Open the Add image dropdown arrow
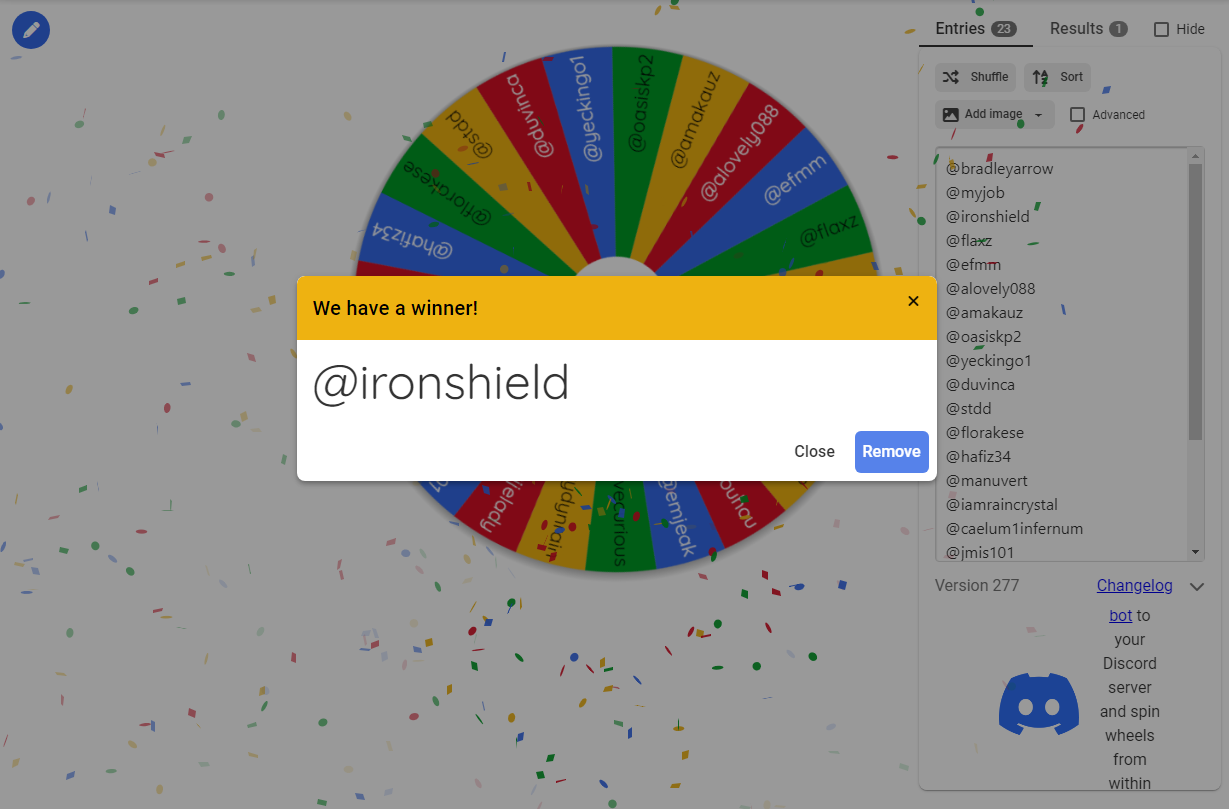The height and width of the screenshot is (809, 1229). click(1038, 115)
